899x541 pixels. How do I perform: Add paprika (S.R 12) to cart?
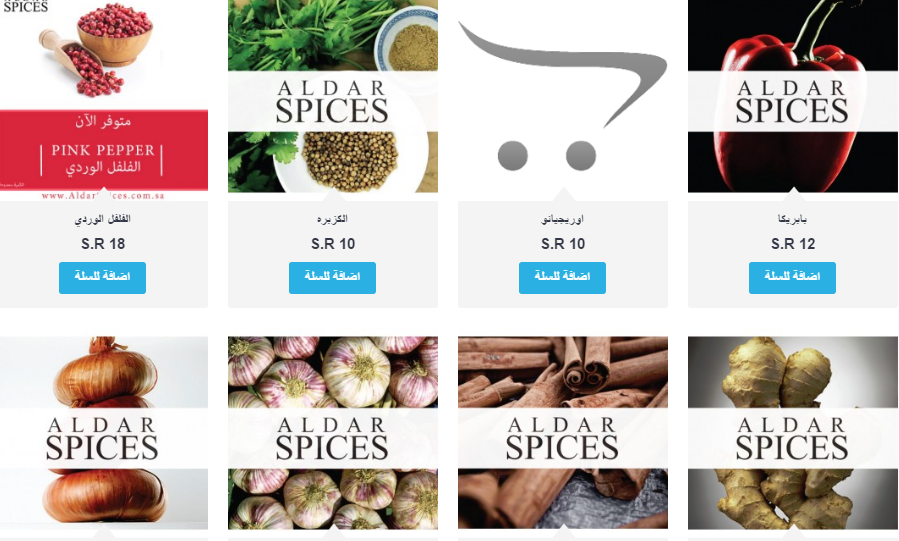792,278
